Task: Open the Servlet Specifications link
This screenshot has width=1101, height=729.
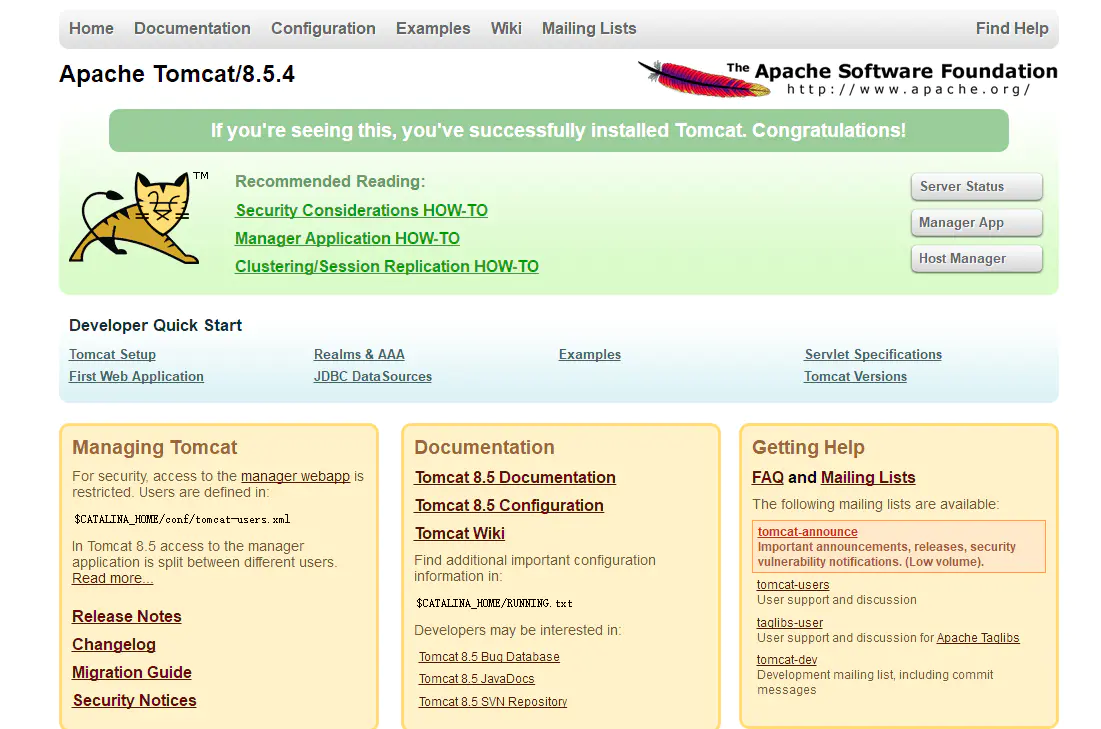Action: click(873, 355)
